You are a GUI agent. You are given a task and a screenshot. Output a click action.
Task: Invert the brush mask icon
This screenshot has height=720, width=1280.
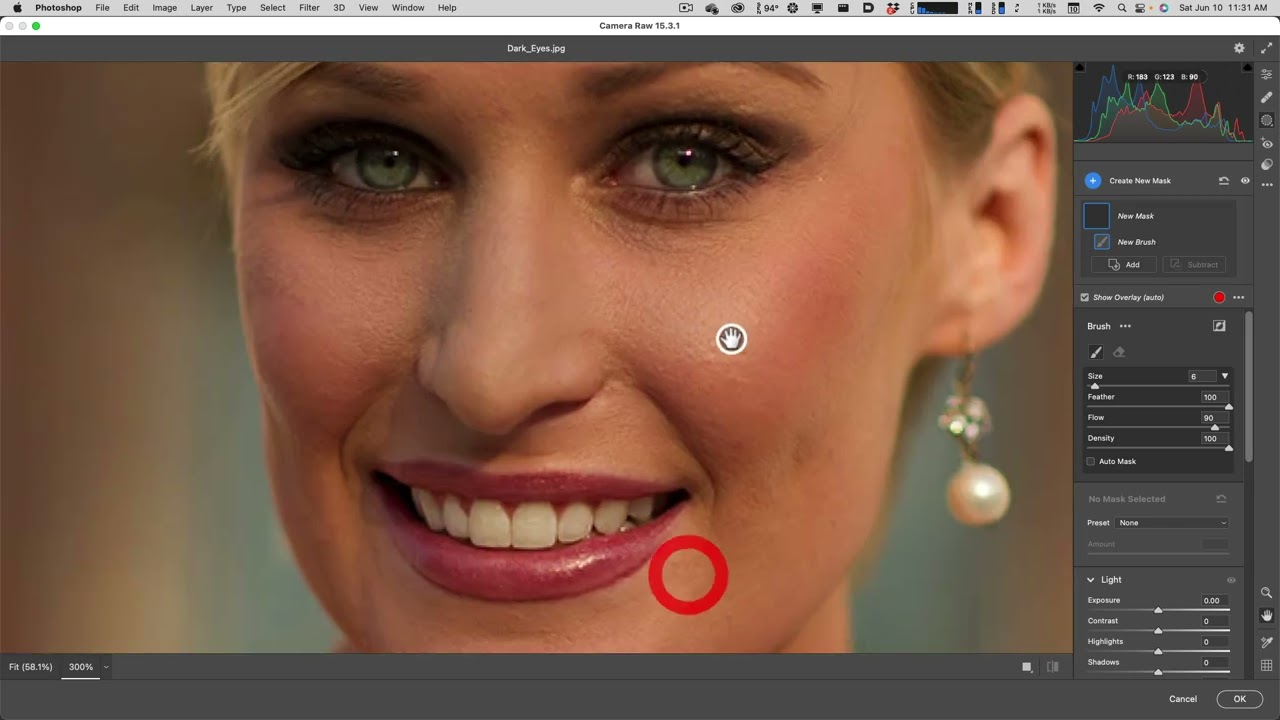[x=1219, y=326]
